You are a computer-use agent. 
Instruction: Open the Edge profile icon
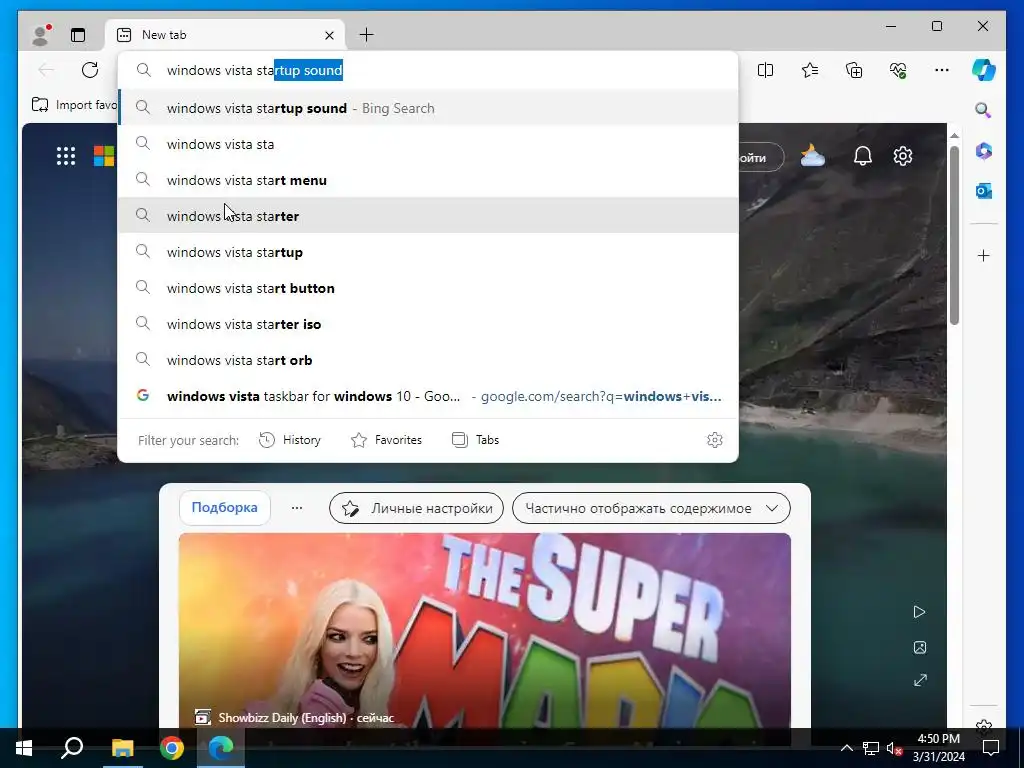coord(40,35)
